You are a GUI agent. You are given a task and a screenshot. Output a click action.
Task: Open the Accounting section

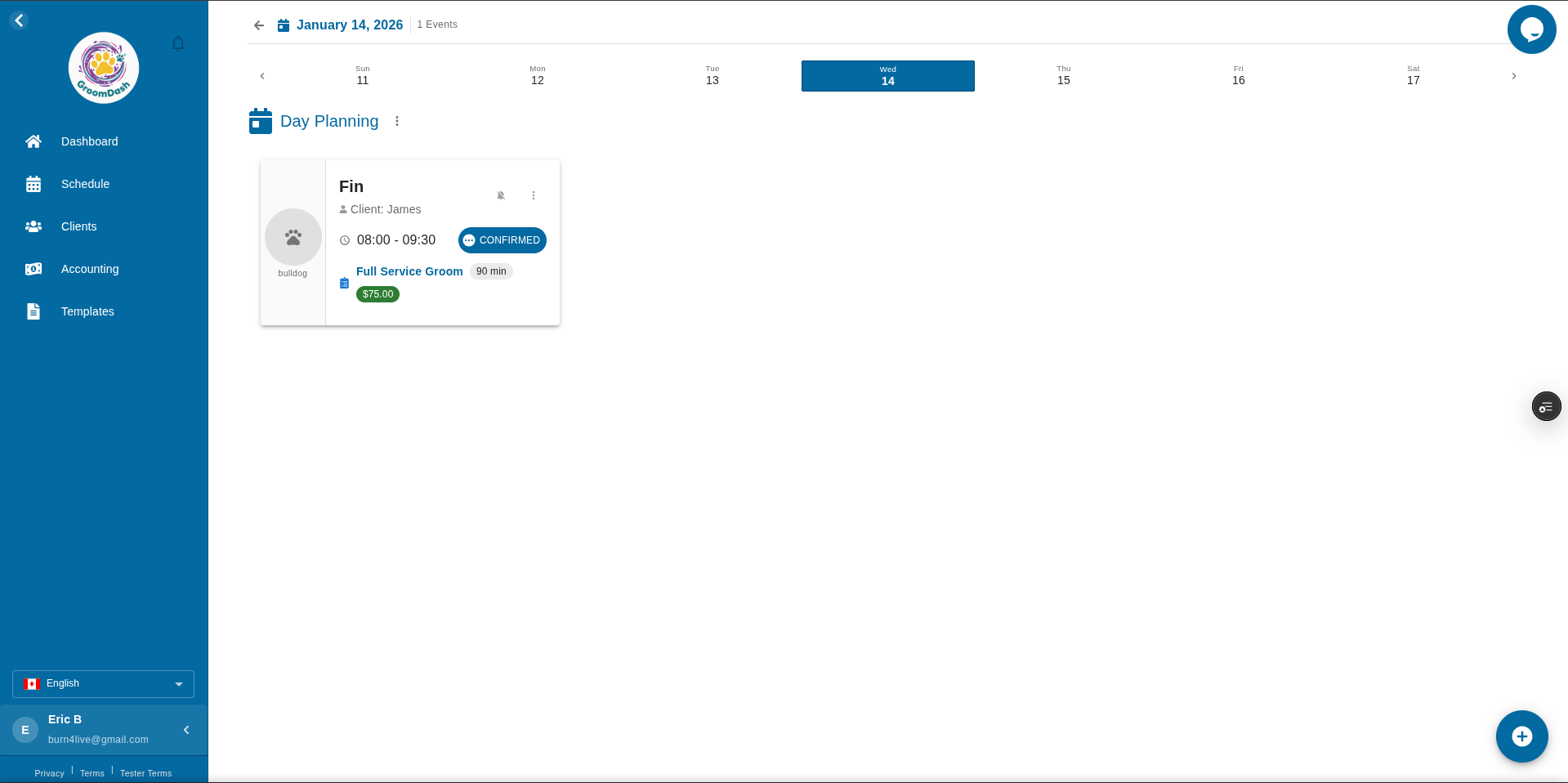click(x=89, y=269)
